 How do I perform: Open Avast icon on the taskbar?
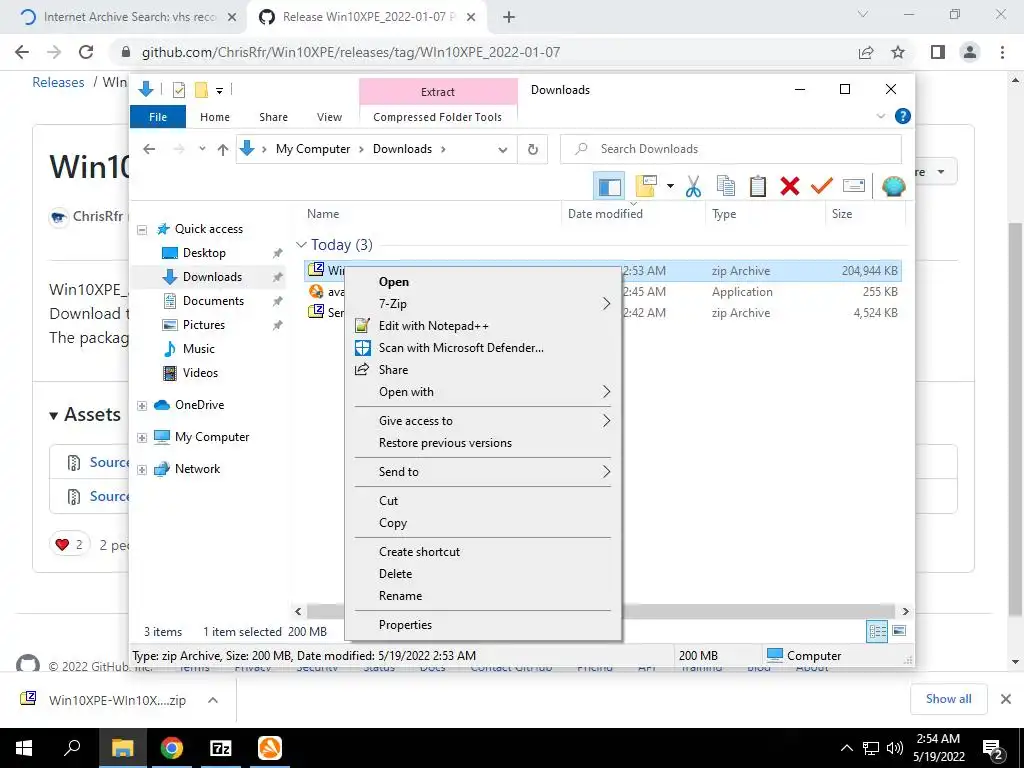click(x=270, y=748)
